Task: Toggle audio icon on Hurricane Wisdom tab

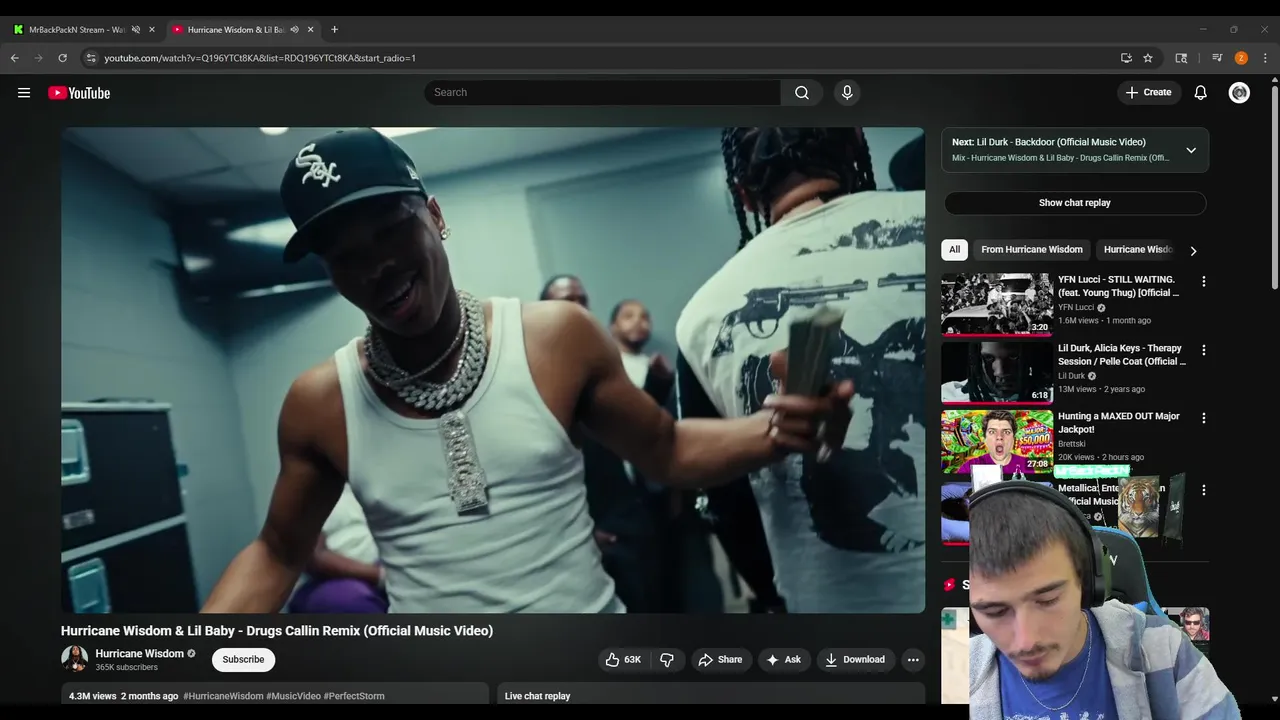Action: (x=294, y=29)
